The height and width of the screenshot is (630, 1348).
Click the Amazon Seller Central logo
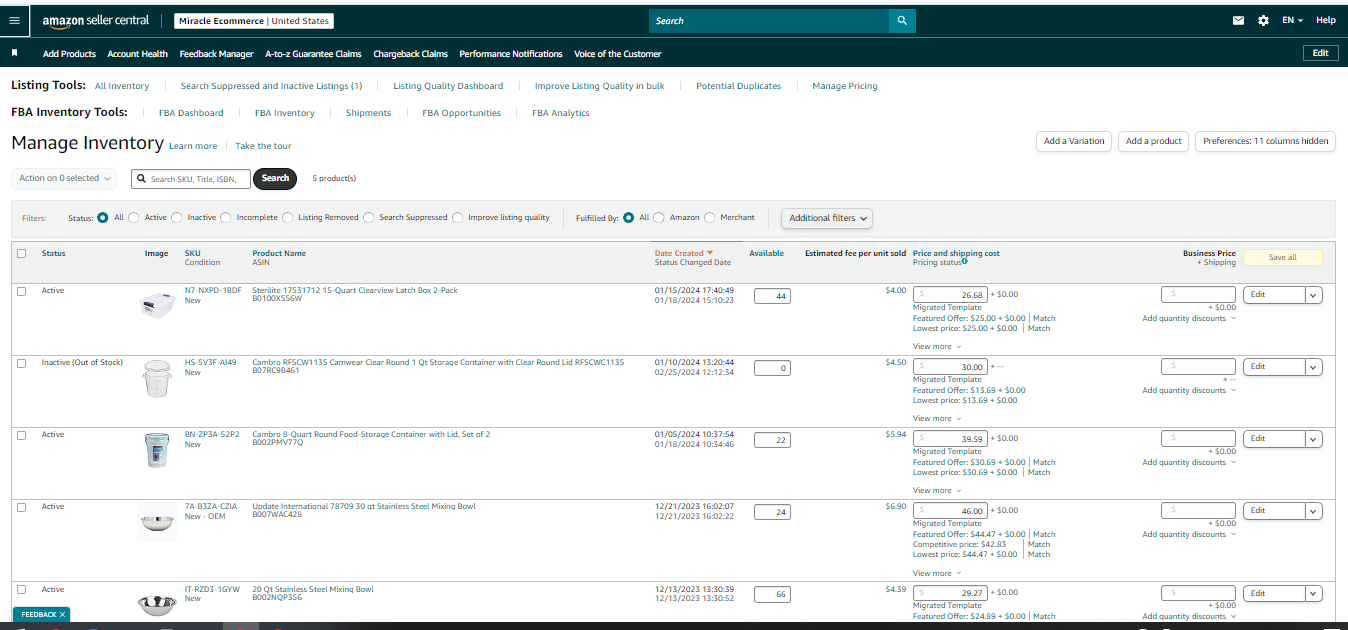click(x=96, y=20)
